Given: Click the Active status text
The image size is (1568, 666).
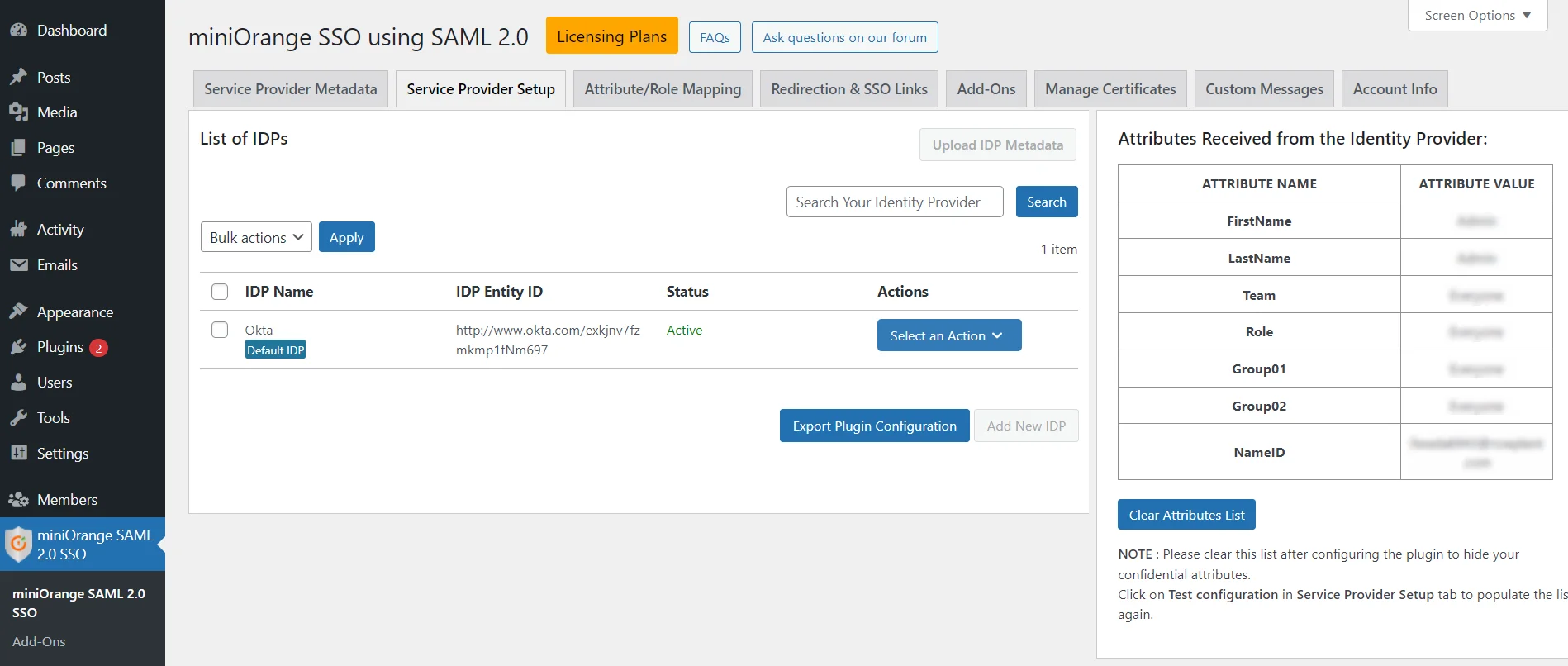Looking at the screenshot, I should pos(684,330).
